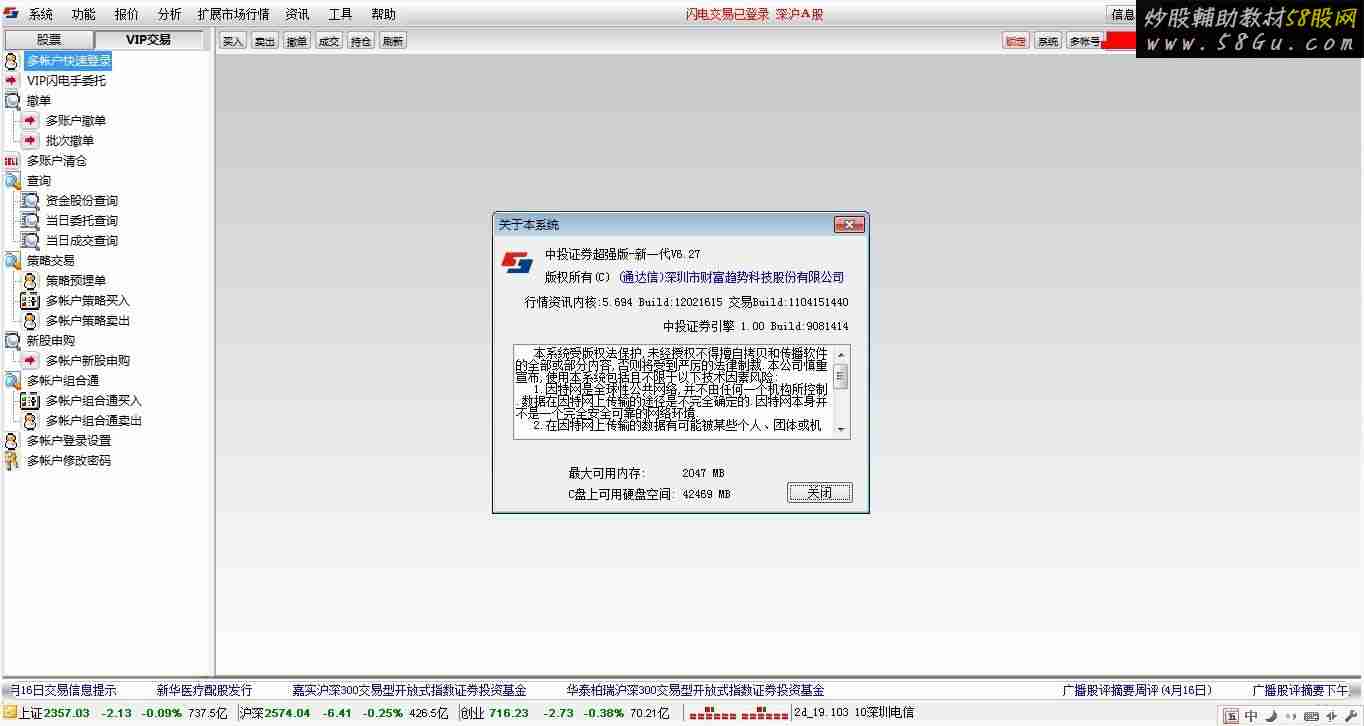
Task: Open the 系统 menu
Action: (41, 14)
